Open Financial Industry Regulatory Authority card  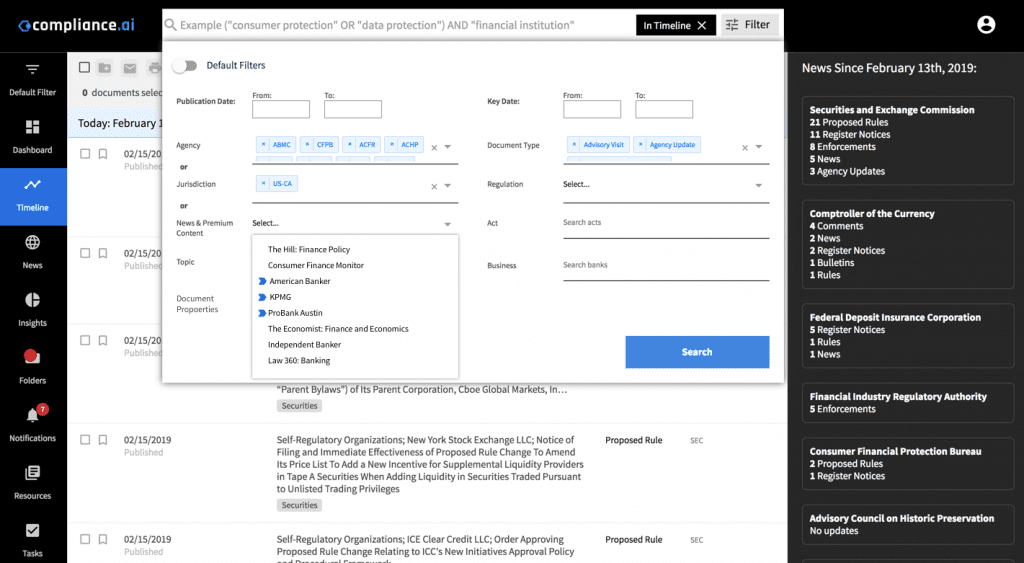[908, 402]
